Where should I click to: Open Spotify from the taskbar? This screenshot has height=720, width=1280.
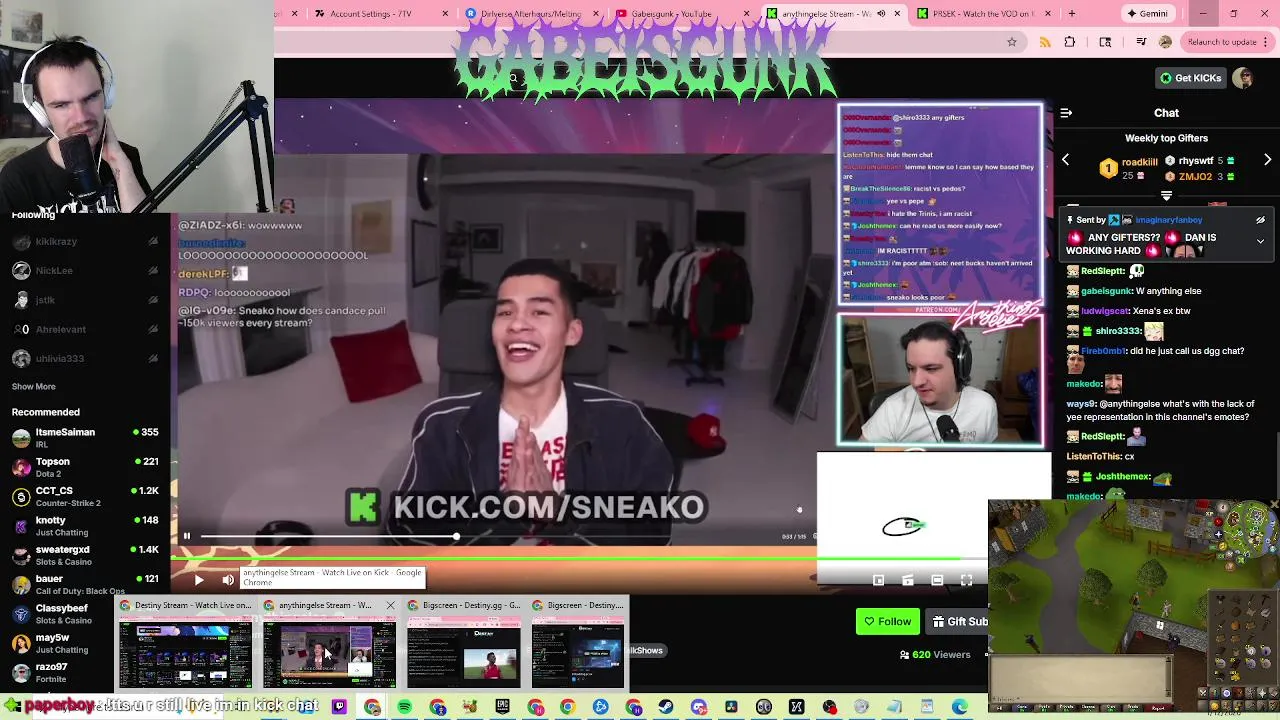[x=405, y=707]
